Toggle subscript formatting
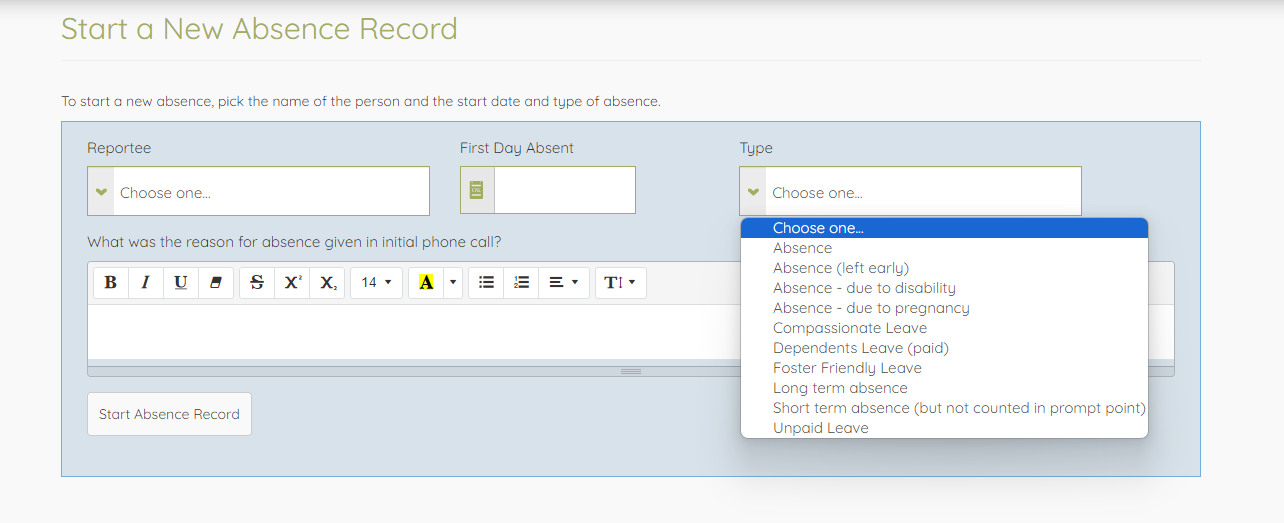This screenshot has height=523, width=1284. (327, 283)
